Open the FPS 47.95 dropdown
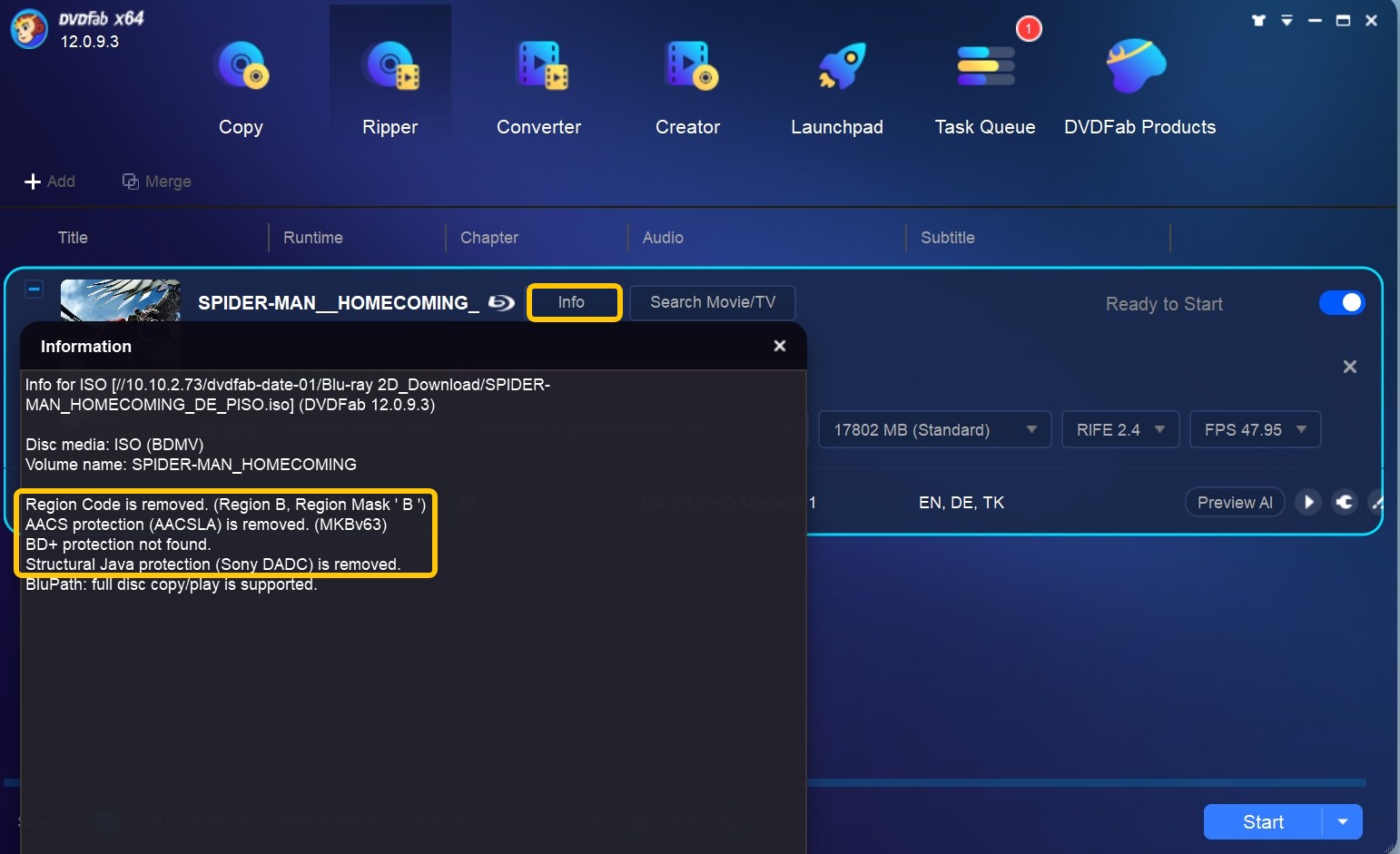 pyautogui.click(x=1255, y=429)
